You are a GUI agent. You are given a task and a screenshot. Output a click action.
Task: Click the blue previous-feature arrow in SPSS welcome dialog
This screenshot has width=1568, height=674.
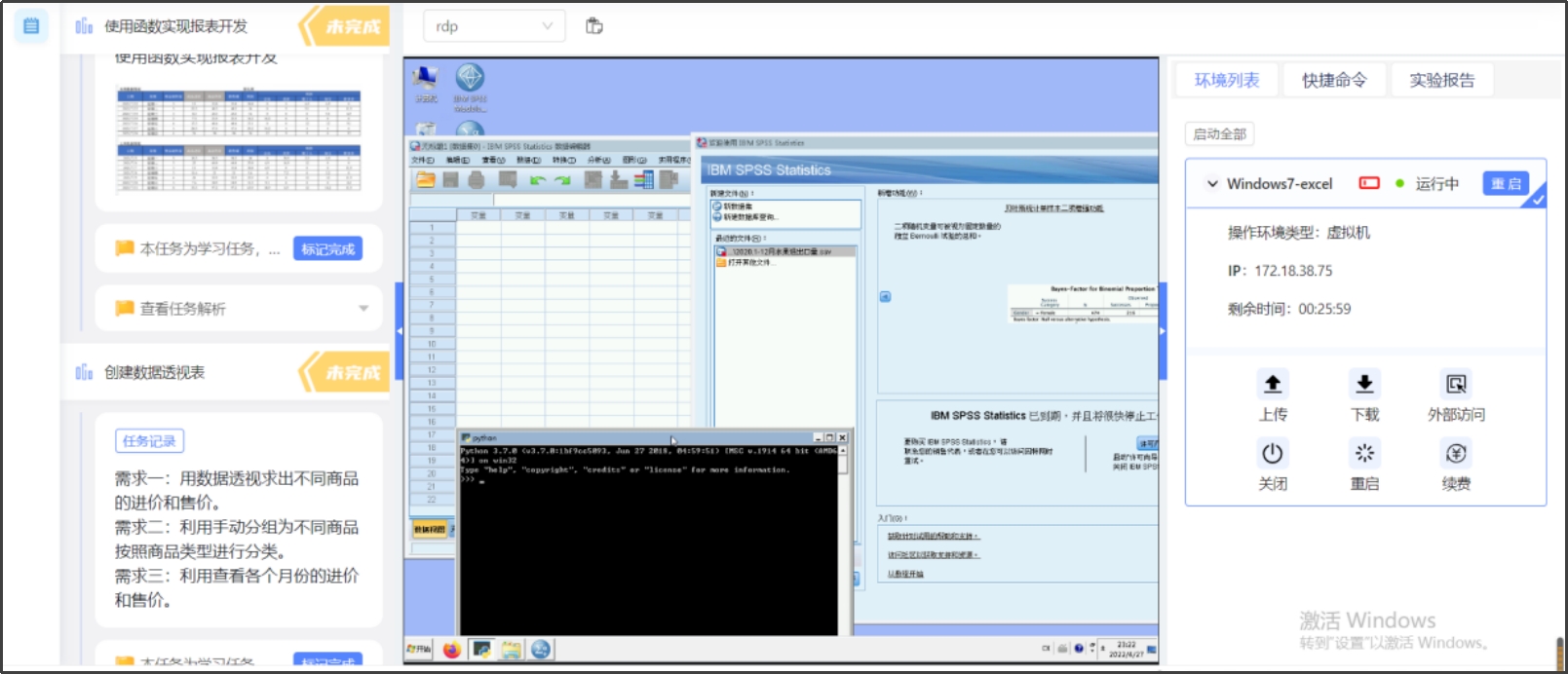click(885, 297)
